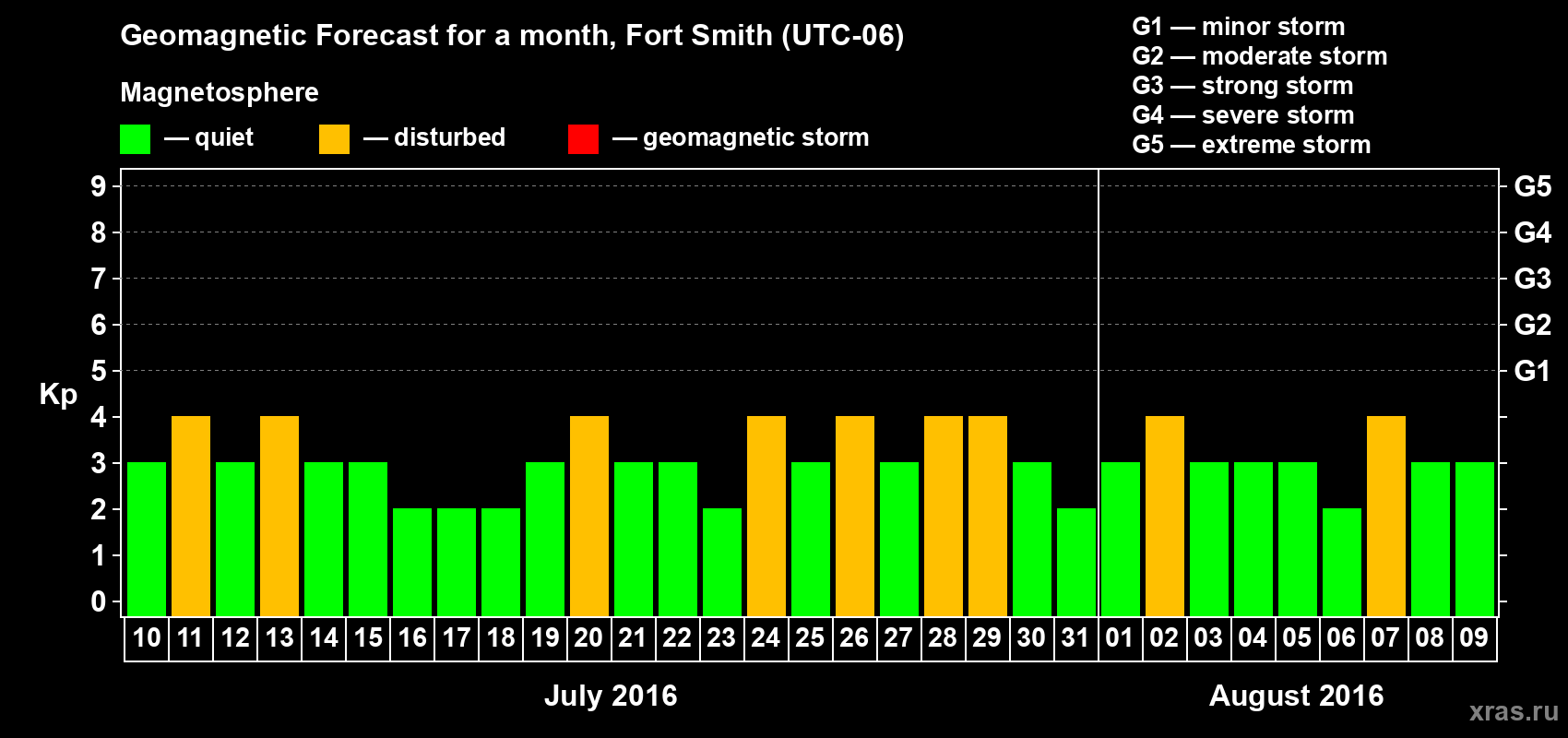This screenshot has height=738, width=1568.
Task: Click the 'G1 — minor storm' legend line
Action: click(1239, 27)
